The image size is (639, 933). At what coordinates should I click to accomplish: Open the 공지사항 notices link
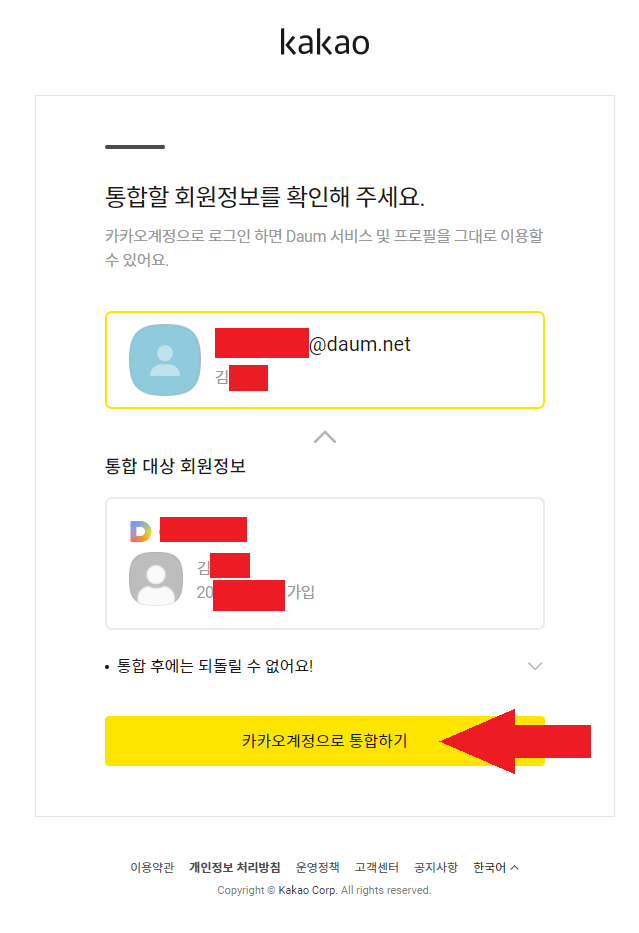coord(436,868)
